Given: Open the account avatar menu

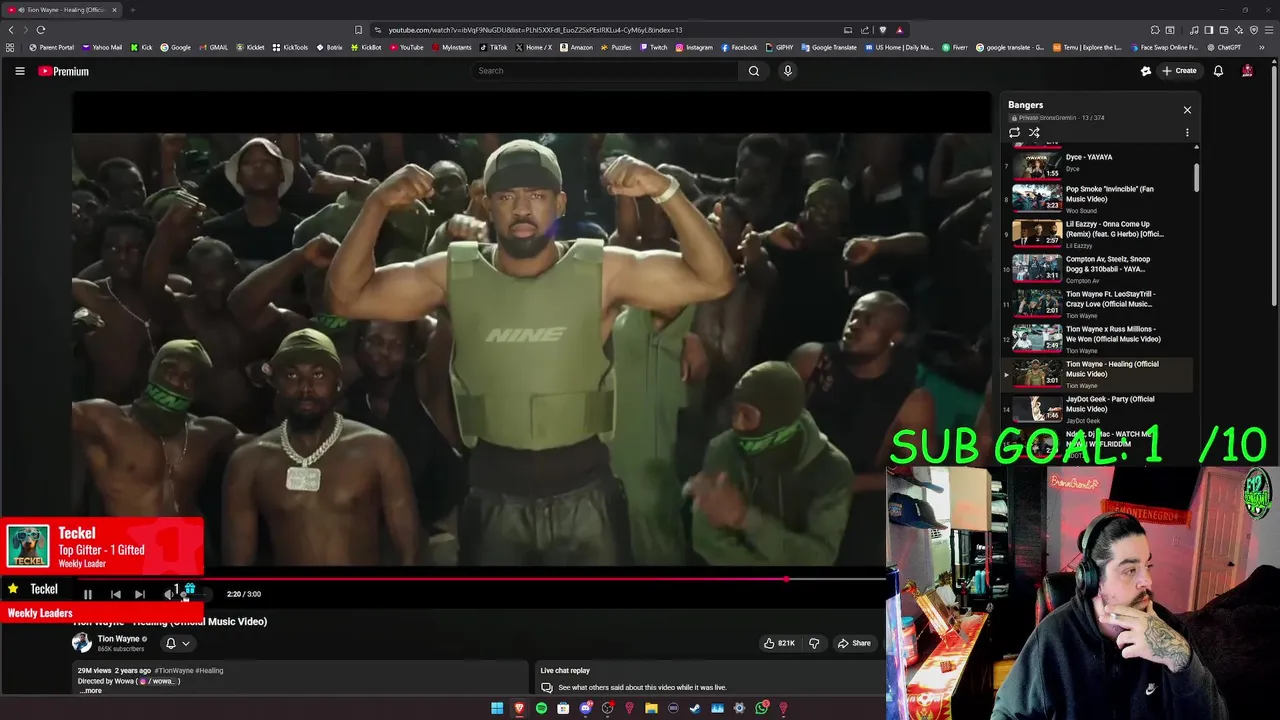Looking at the screenshot, I should pyautogui.click(x=1247, y=71).
